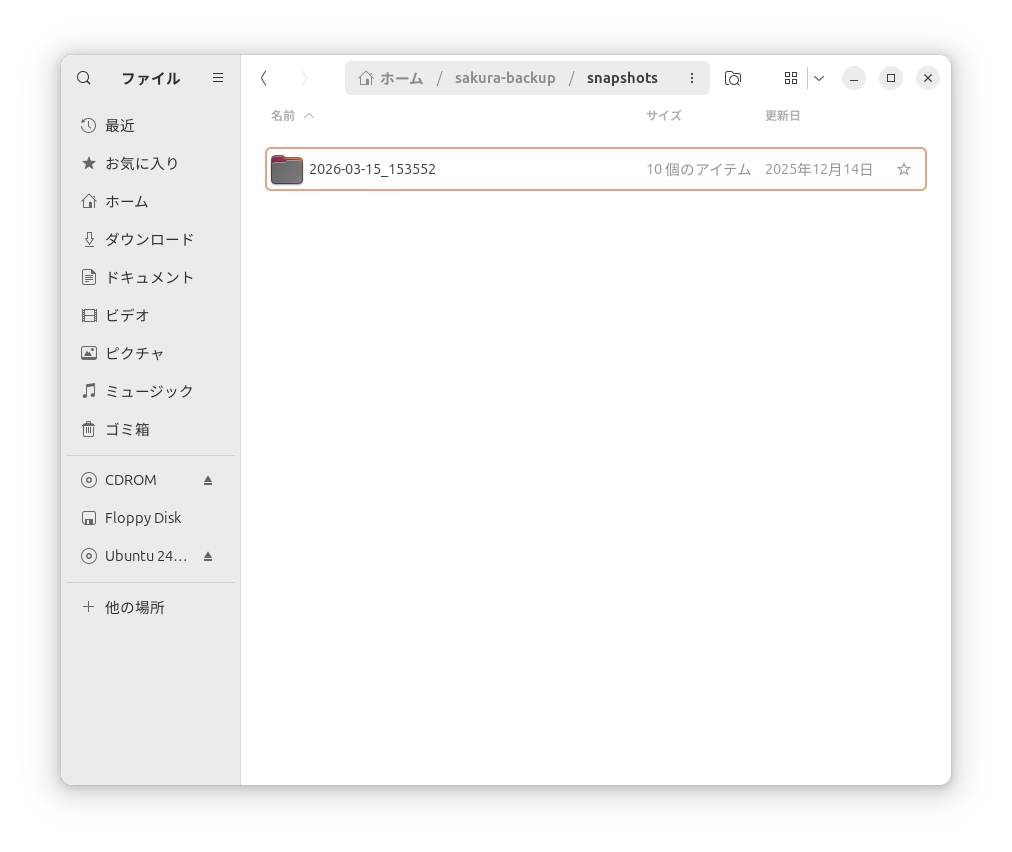Eject the Ubuntu 24 disk
Screen dimensions: 1012x852
[208, 556]
